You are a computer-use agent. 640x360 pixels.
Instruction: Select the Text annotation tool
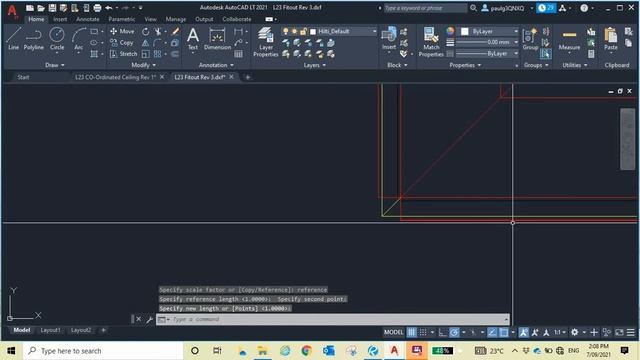[193, 39]
